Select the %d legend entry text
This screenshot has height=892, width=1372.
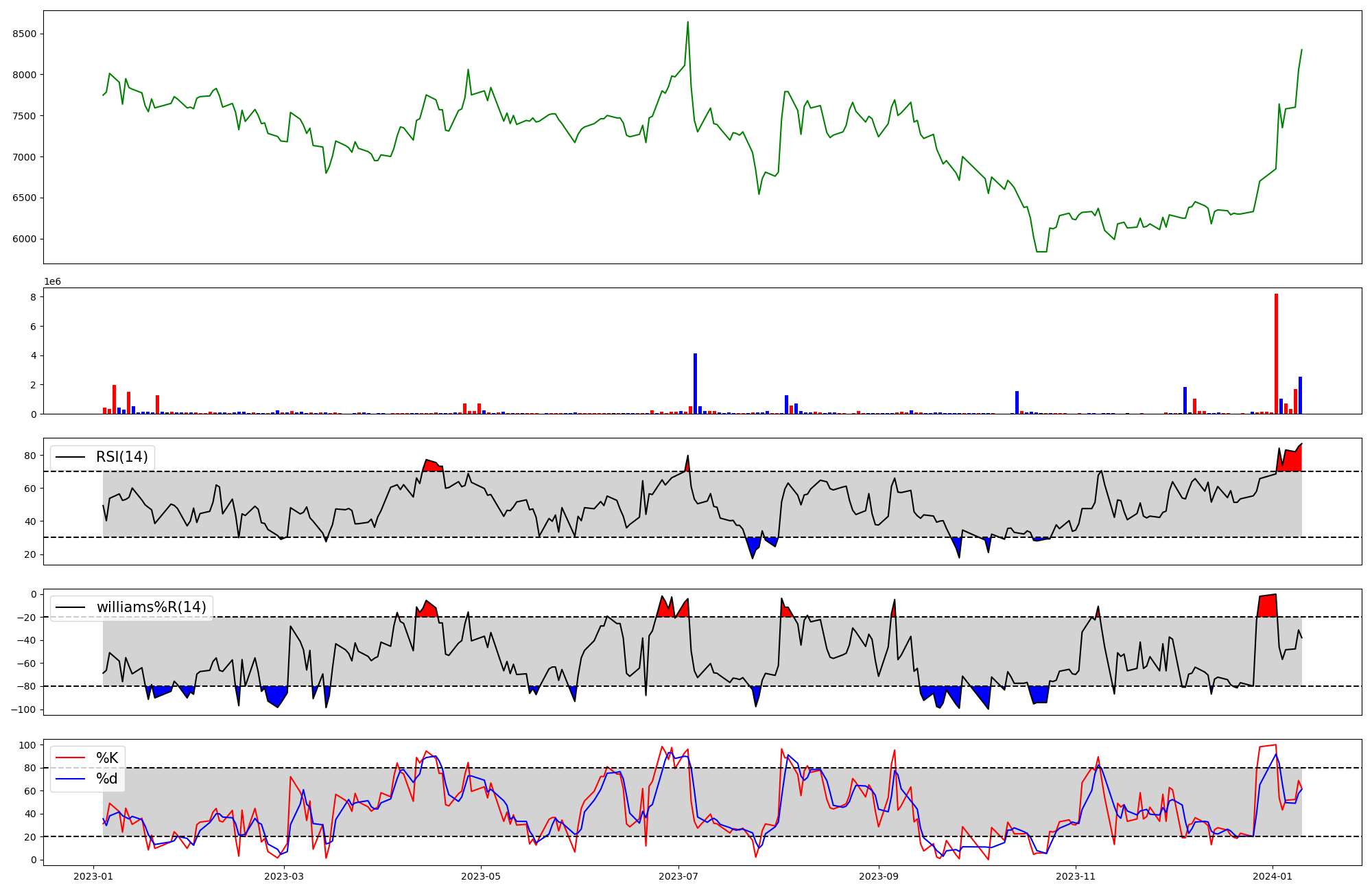[x=107, y=779]
